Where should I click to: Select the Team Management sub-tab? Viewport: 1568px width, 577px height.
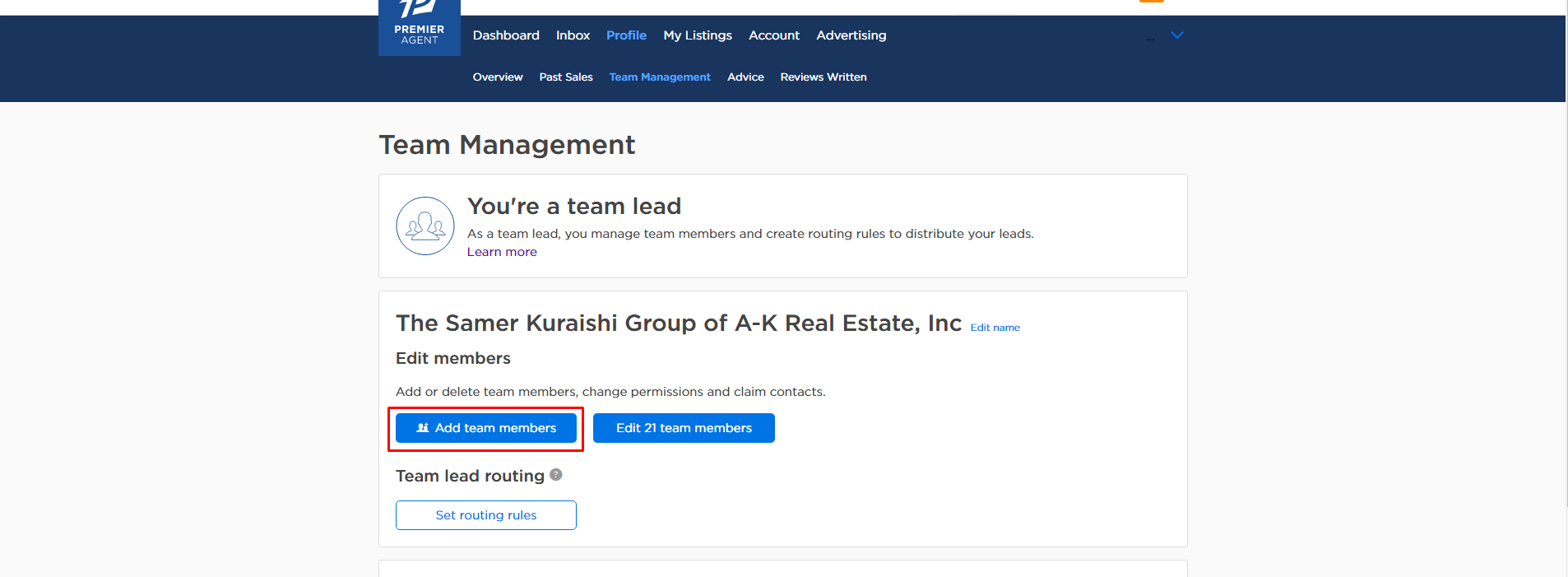tap(659, 77)
